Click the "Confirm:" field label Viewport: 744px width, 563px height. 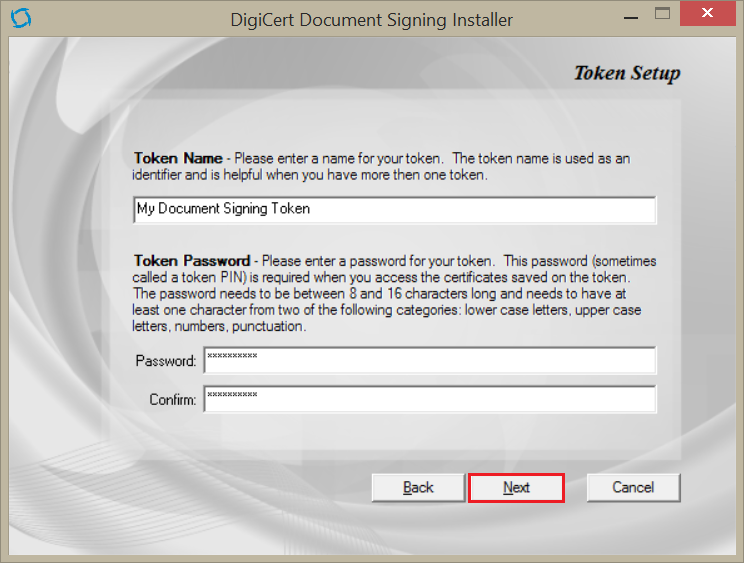click(x=172, y=400)
